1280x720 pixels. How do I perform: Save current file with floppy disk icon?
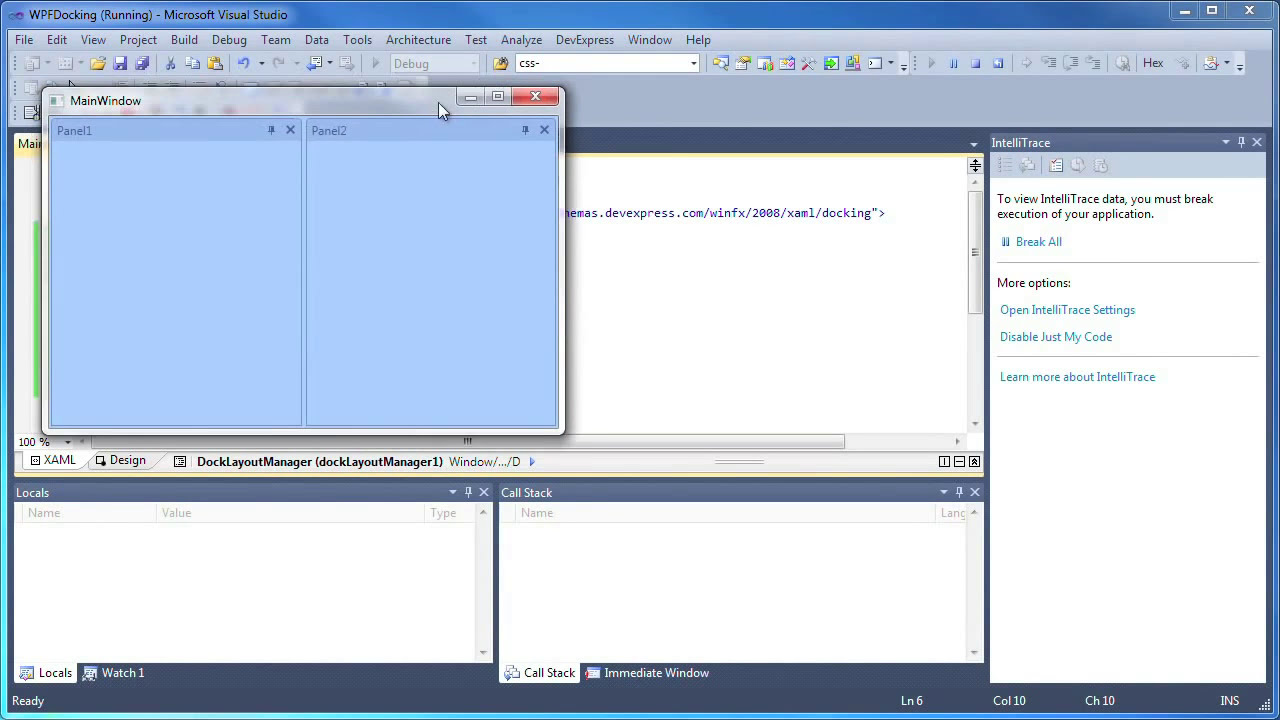[120, 63]
